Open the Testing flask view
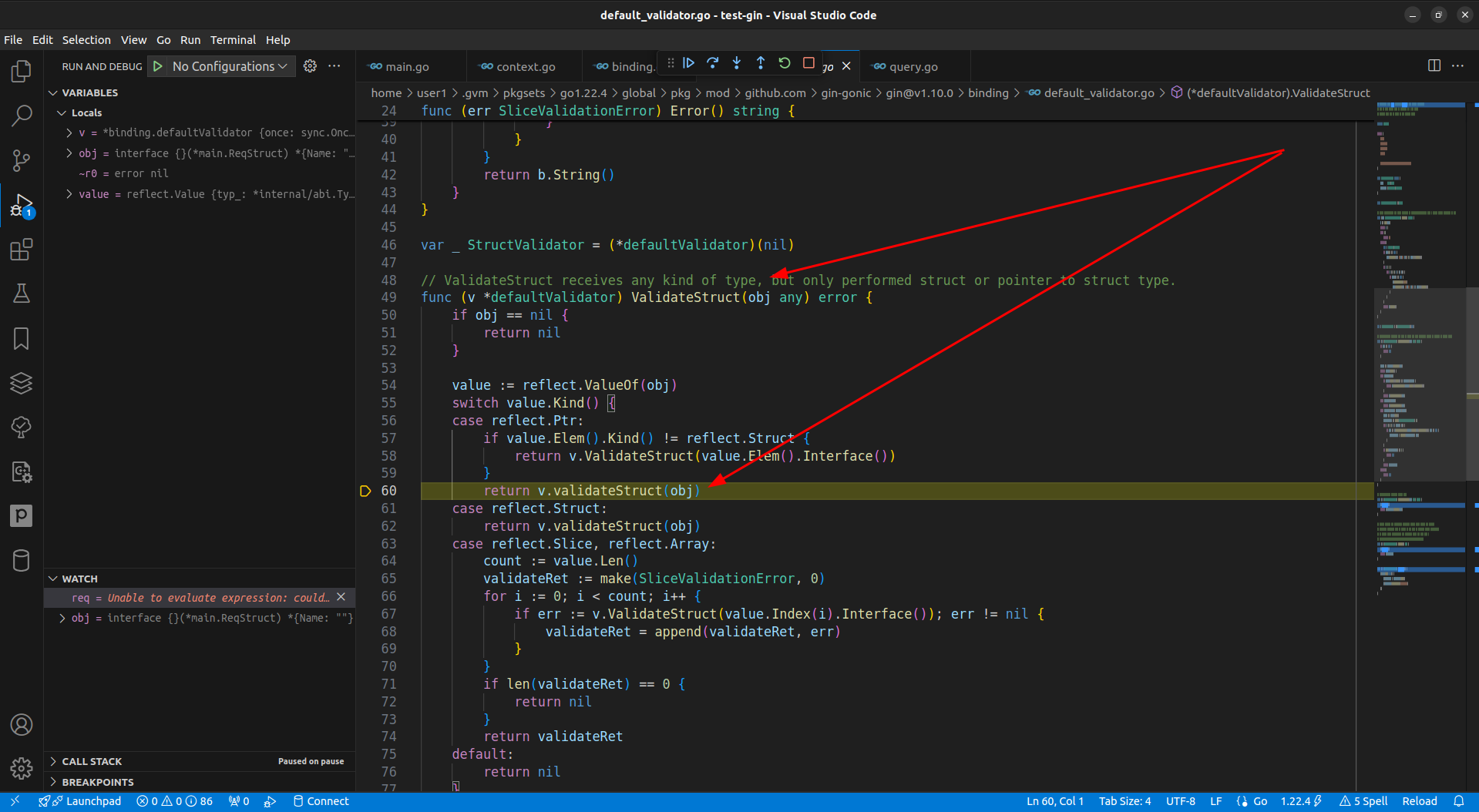The height and width of the screenshot is (812, 1479). pos(22,294)
